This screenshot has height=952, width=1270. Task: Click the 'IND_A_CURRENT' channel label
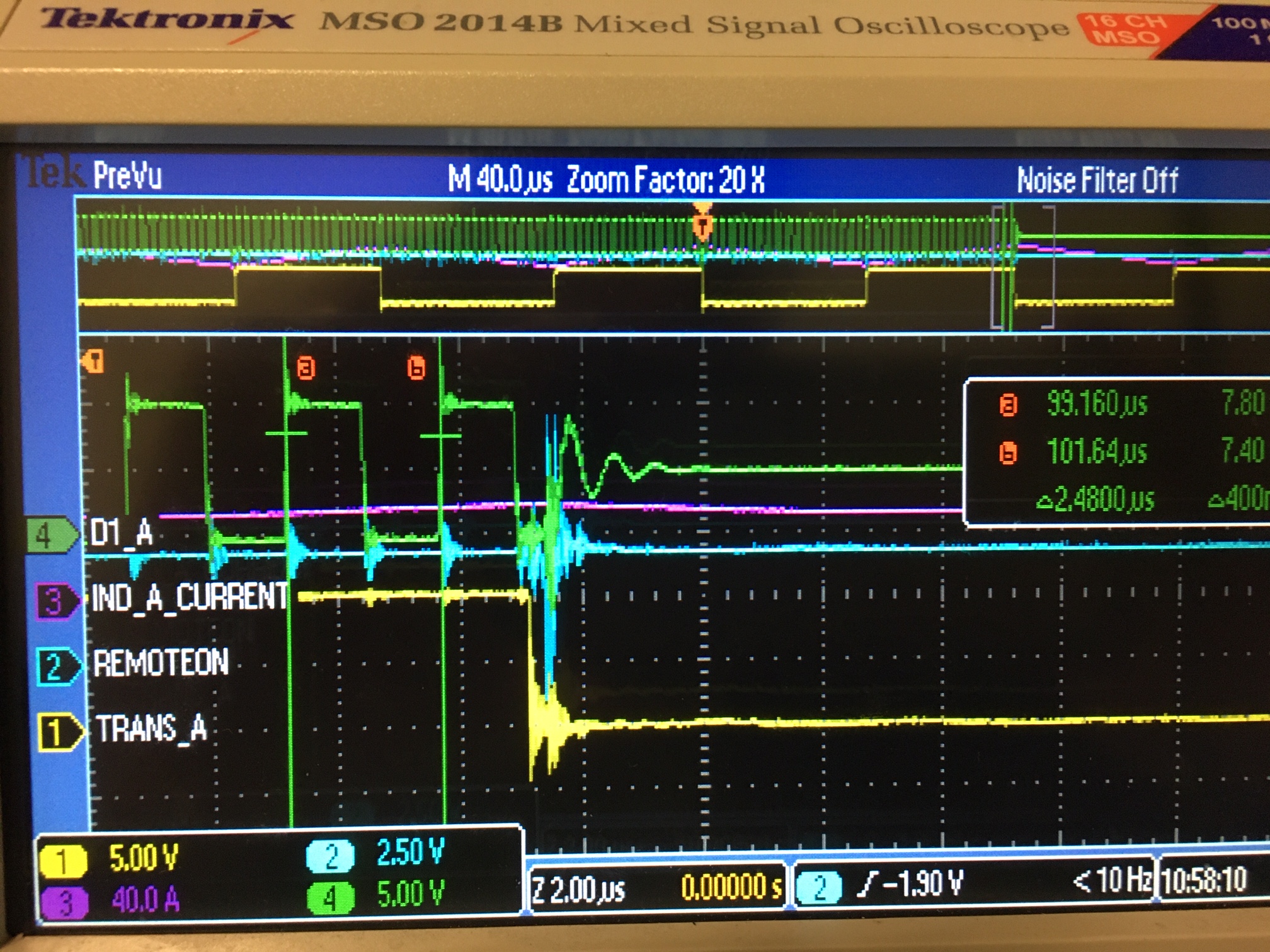pos(189,596)
